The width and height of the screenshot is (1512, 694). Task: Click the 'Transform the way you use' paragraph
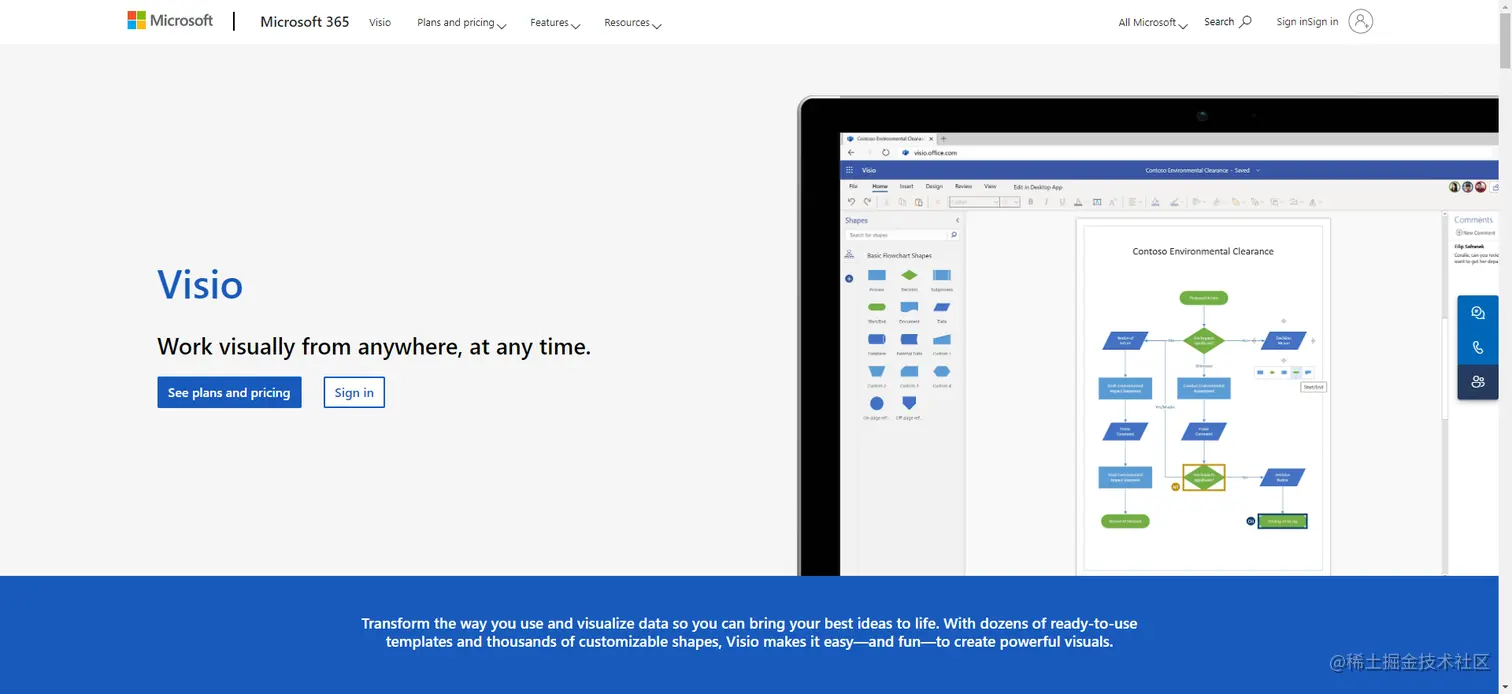point(749,632)
